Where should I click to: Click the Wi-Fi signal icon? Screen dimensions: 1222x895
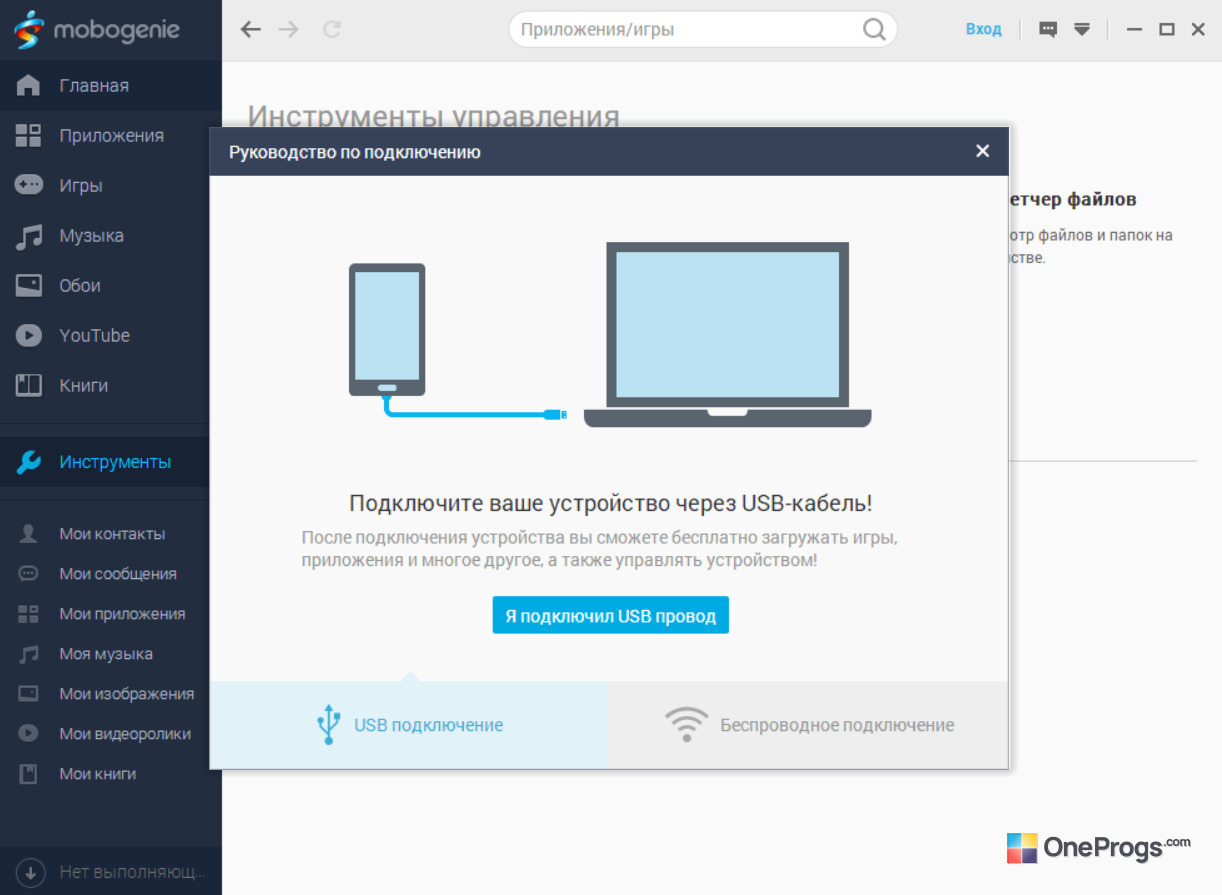tap(686, 725)
